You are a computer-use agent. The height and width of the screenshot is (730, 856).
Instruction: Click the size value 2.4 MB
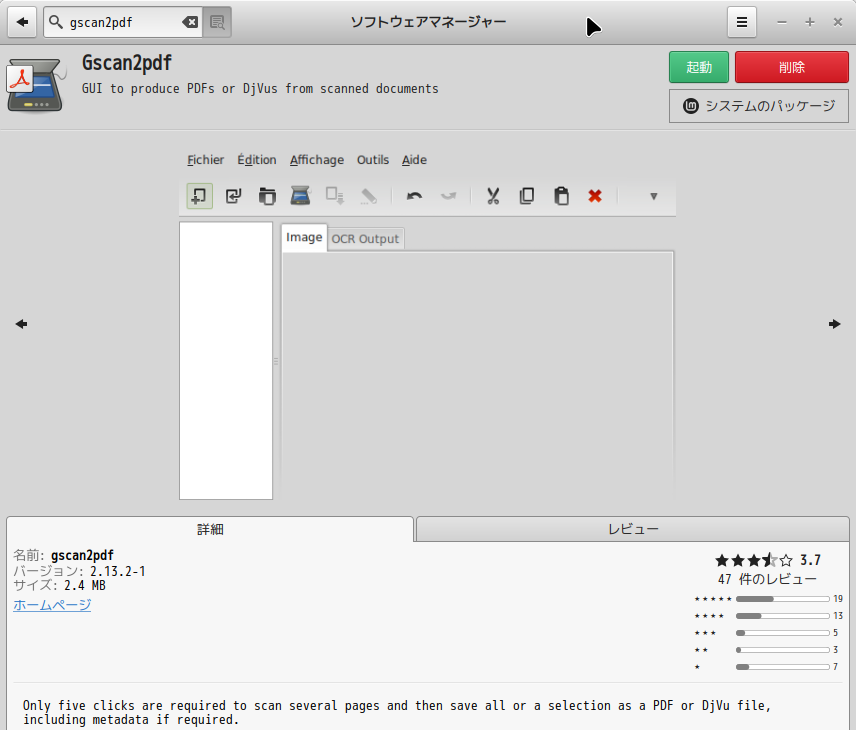tap(85, 585)
